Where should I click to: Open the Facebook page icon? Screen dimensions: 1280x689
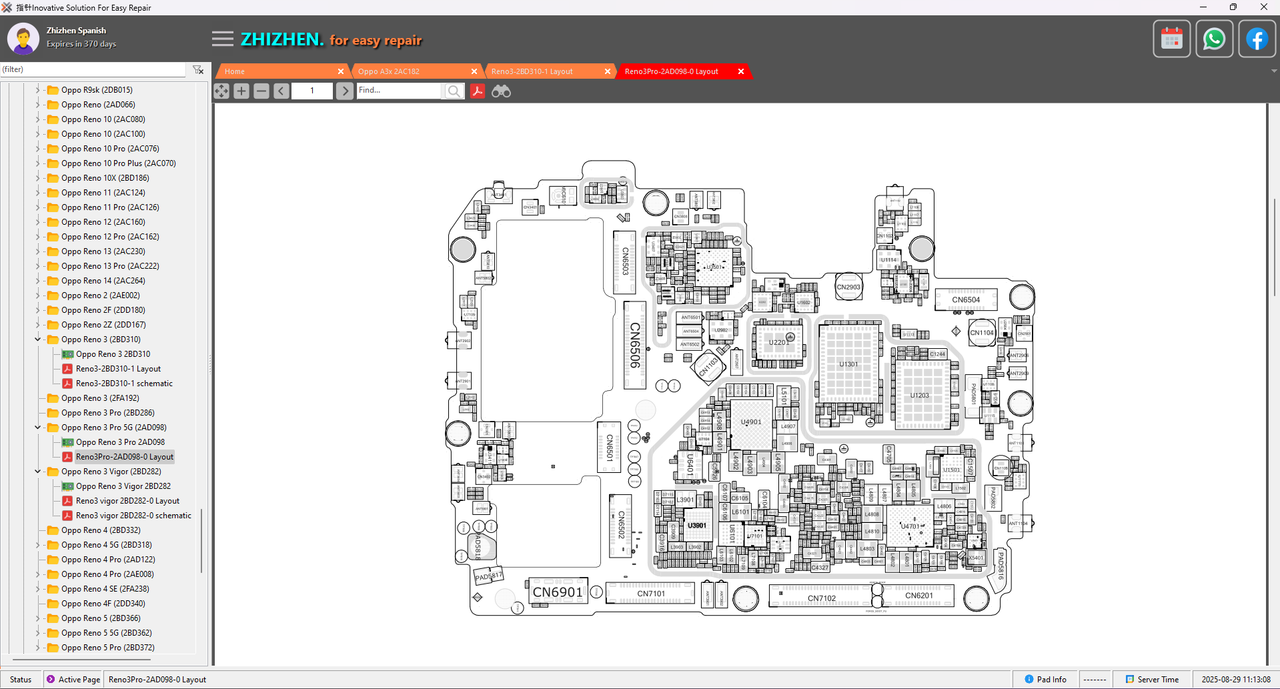tap(1257, 39)
